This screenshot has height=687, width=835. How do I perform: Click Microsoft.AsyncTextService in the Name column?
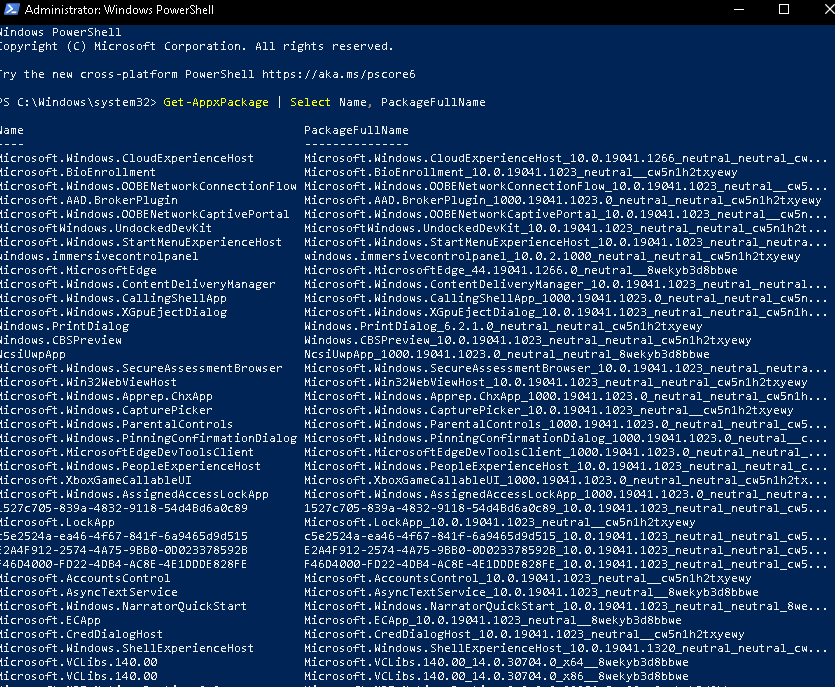click(x=89, y=592)
